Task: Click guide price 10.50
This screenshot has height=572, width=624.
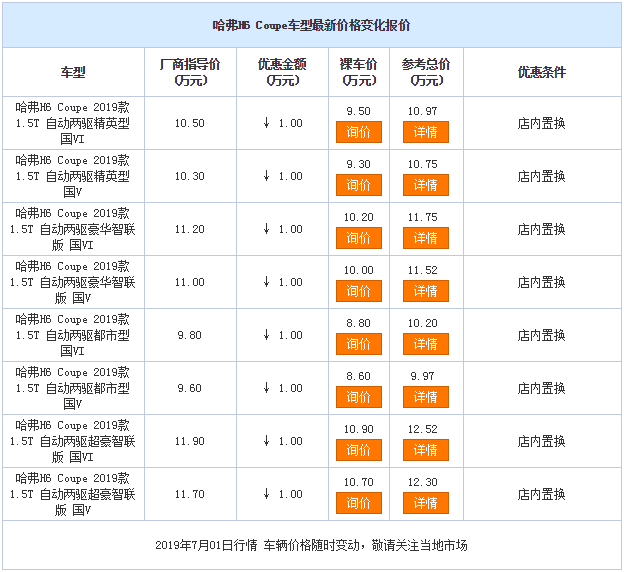Action: coord(190,123)
